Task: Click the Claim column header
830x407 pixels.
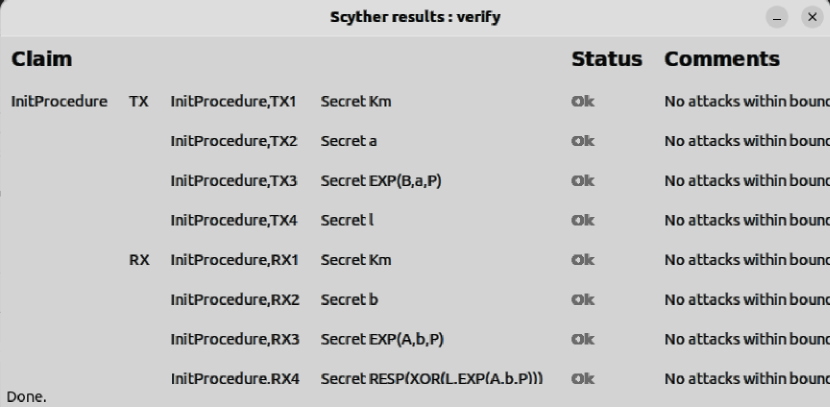Action: (x=41, y=60)
